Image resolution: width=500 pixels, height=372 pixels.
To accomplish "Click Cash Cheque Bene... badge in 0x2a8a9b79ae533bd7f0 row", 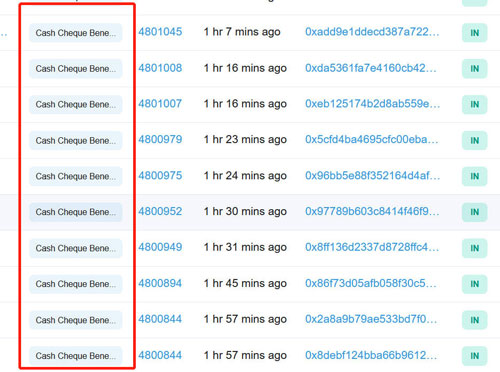I will [x=76, y=320].
